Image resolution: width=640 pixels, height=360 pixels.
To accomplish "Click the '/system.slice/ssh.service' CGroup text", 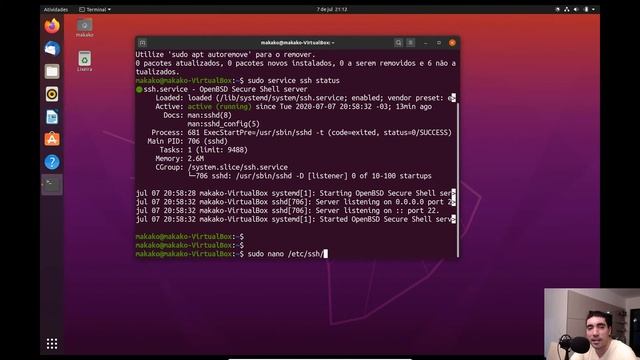I will pos(238,167).
